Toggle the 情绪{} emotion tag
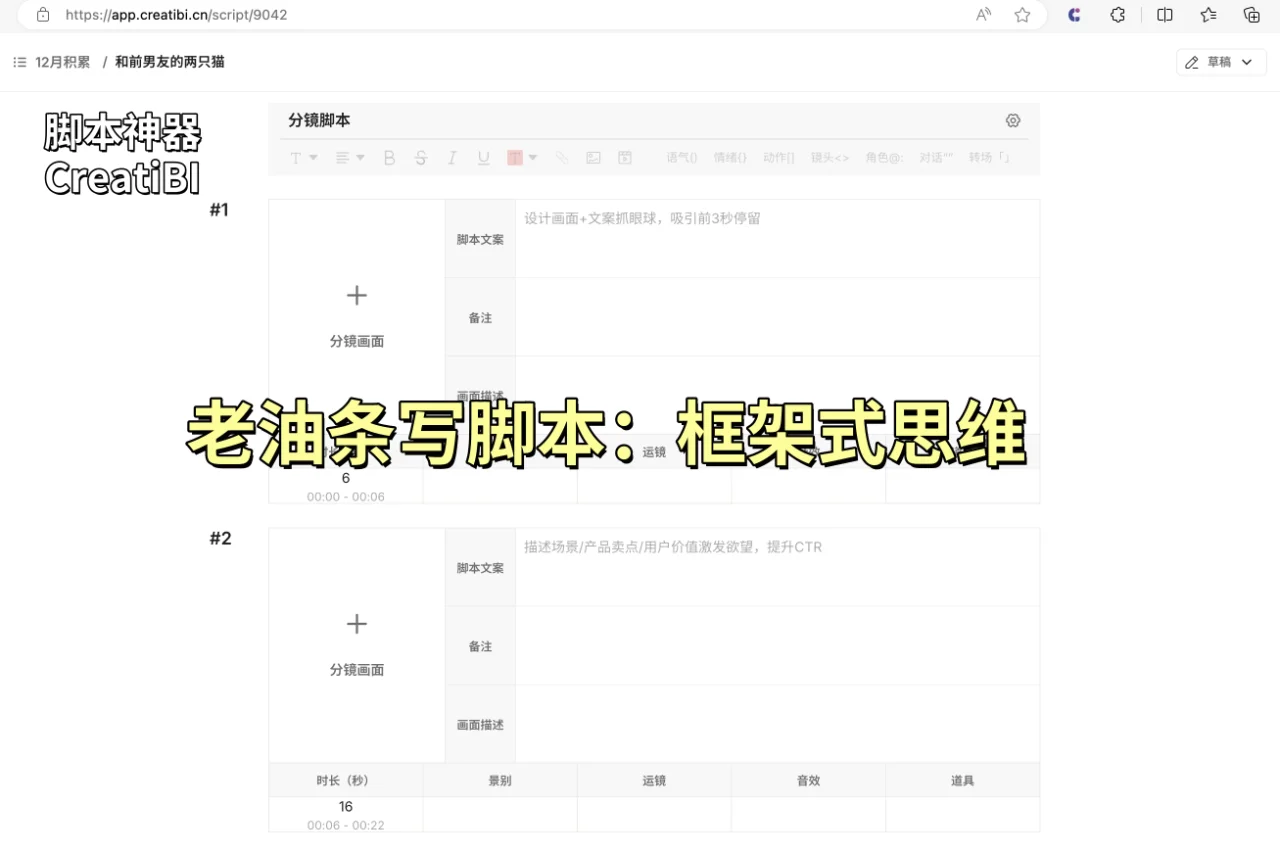This screenshot has height=856, width=1280. (730, 157)
